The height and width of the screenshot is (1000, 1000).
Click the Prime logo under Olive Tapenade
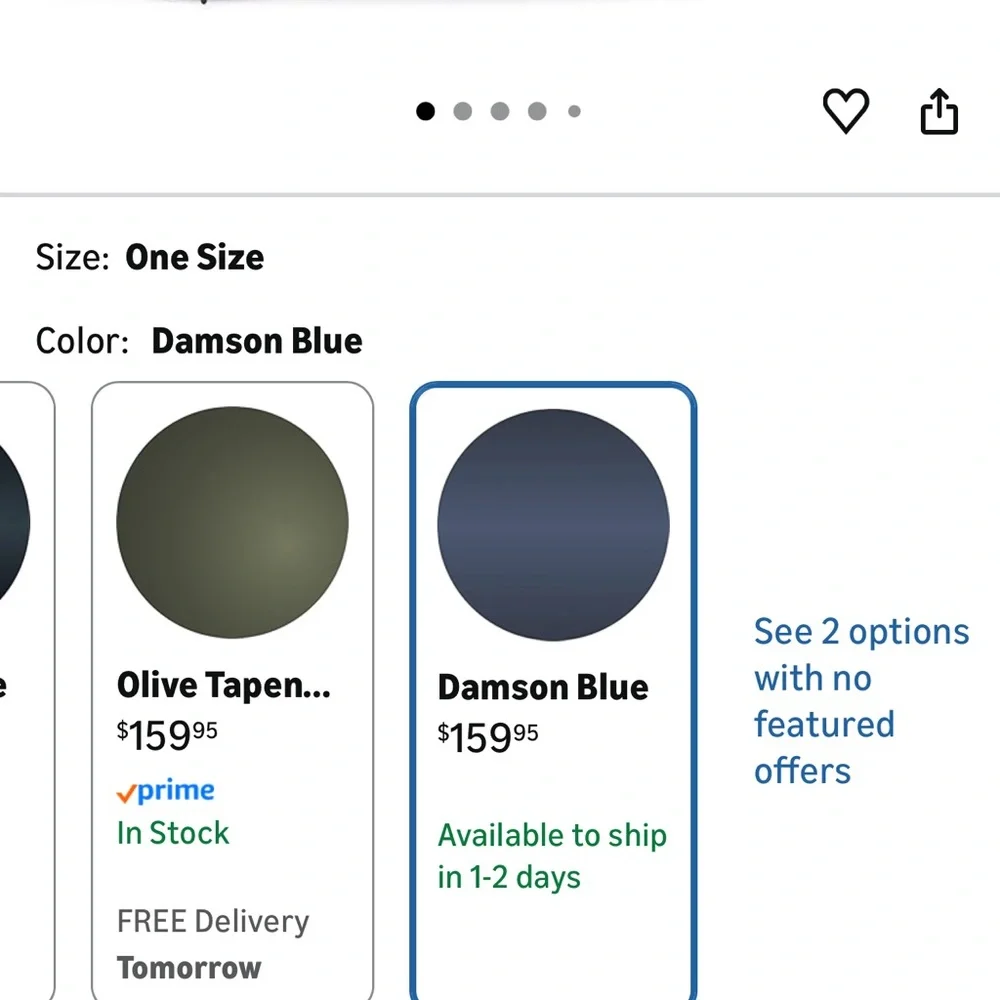[x=166, y=791]
